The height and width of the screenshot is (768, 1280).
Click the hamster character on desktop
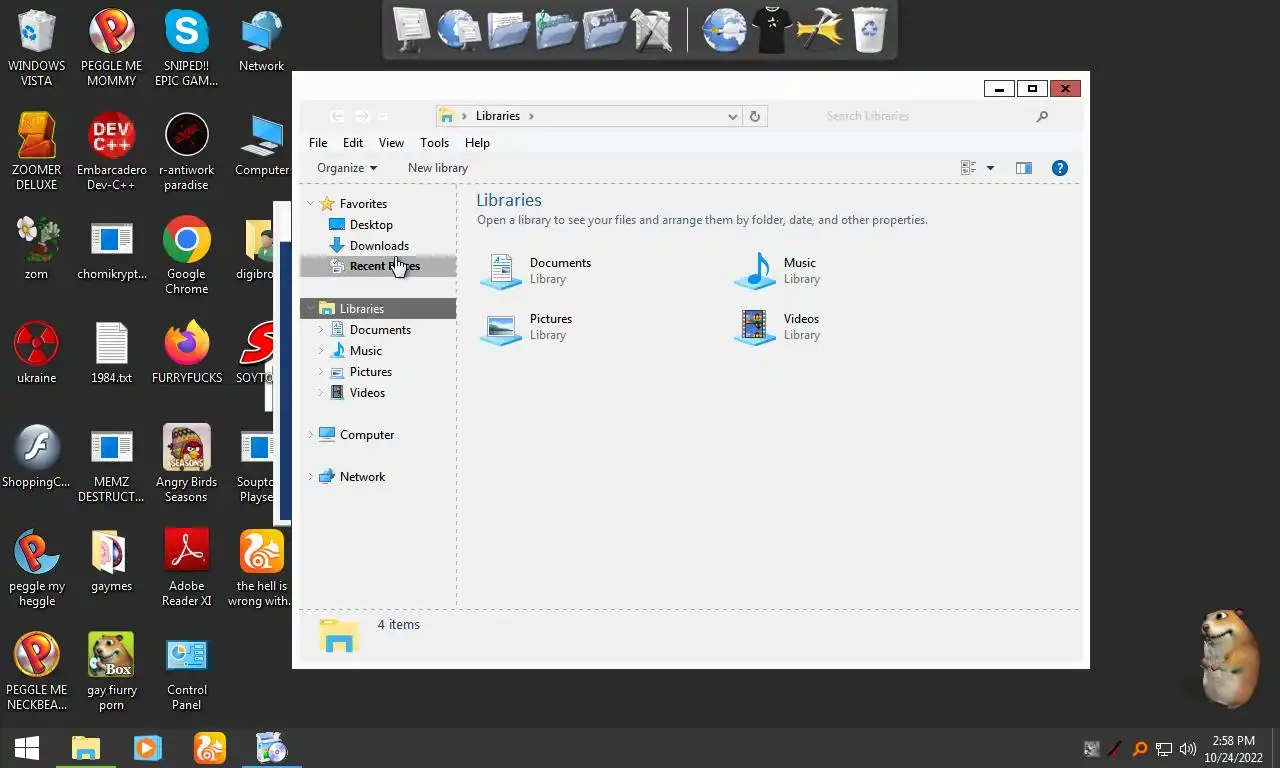click(1227, 657)
